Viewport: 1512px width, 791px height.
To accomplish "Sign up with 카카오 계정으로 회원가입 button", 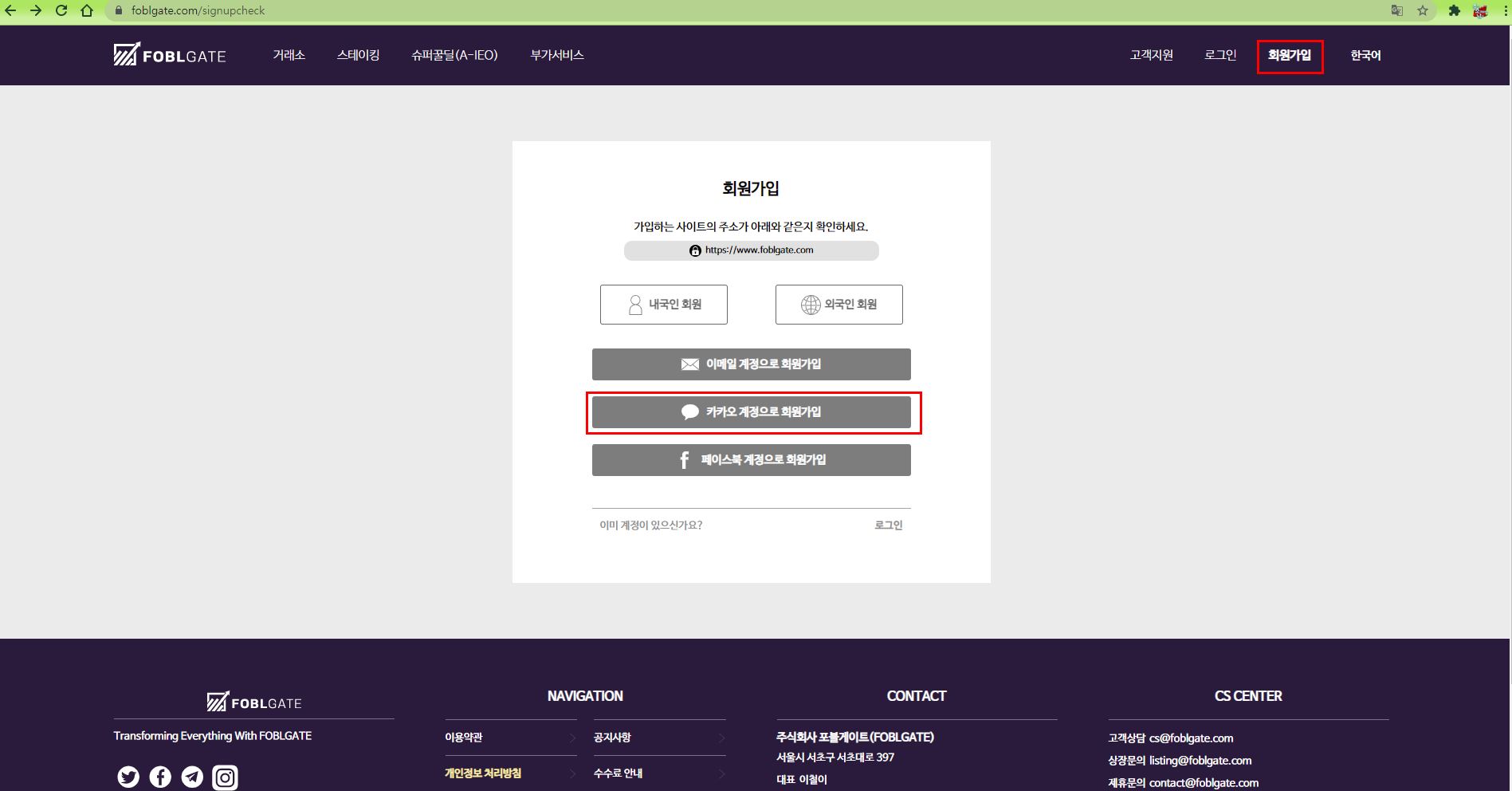I will [x=752, y=412].
